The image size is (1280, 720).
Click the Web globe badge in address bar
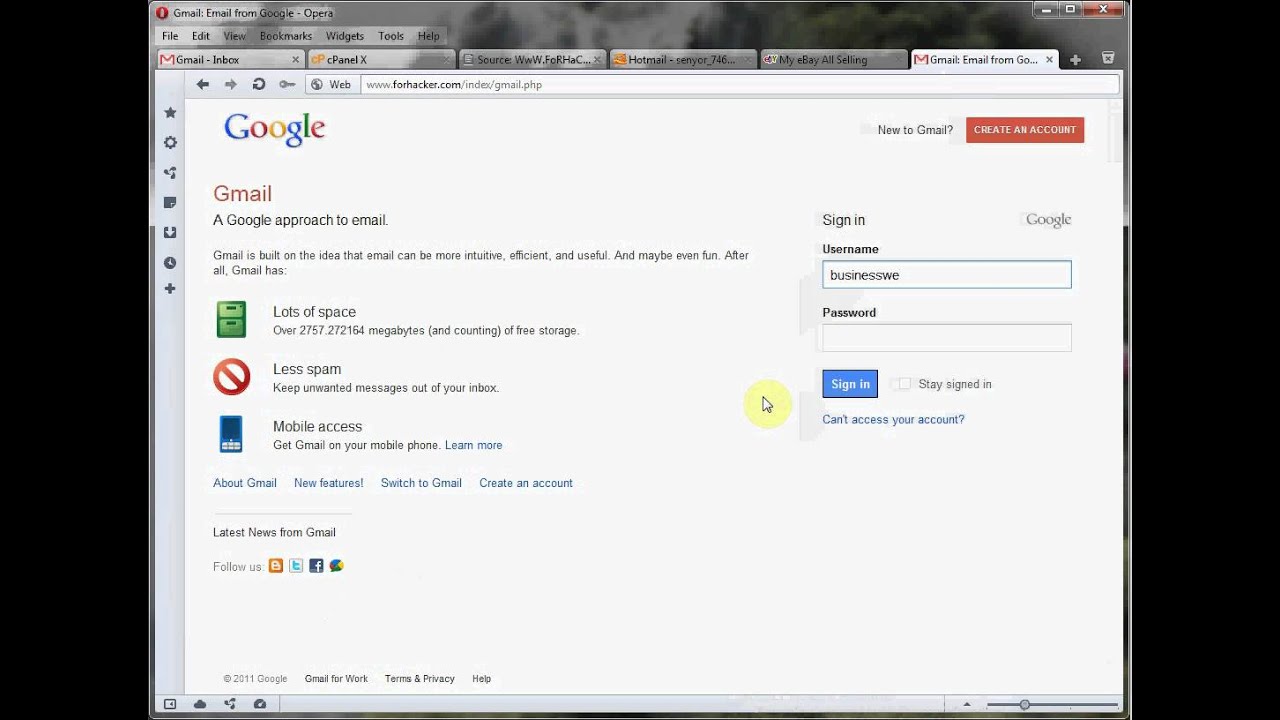[331, 85]
